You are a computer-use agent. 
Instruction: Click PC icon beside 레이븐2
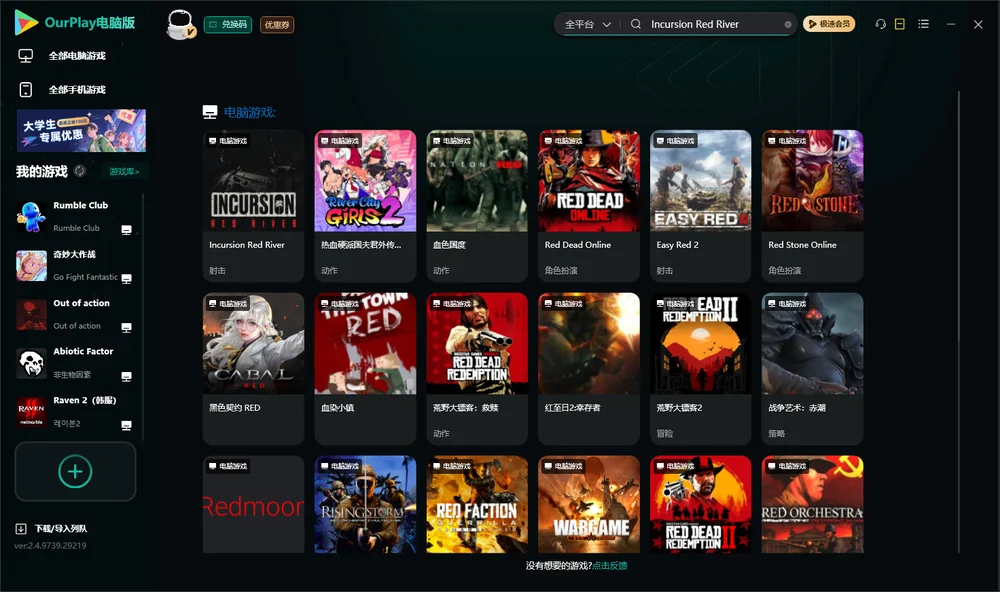[x=126, y=426]
